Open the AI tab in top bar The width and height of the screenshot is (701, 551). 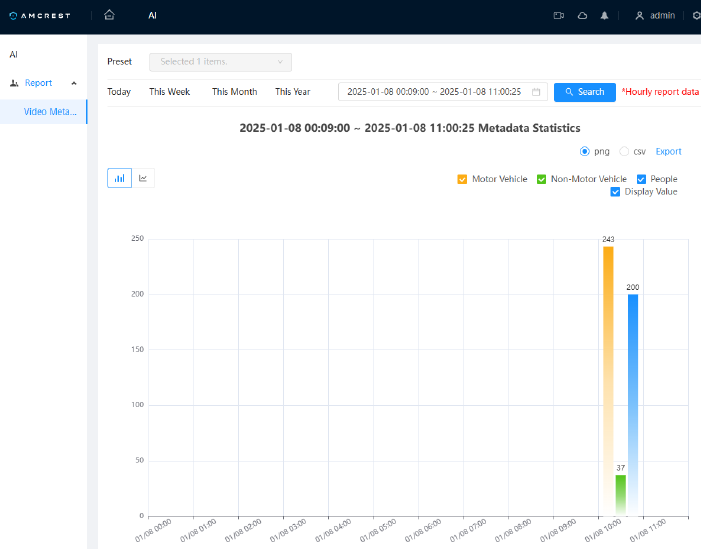click(x=152, y=16)
